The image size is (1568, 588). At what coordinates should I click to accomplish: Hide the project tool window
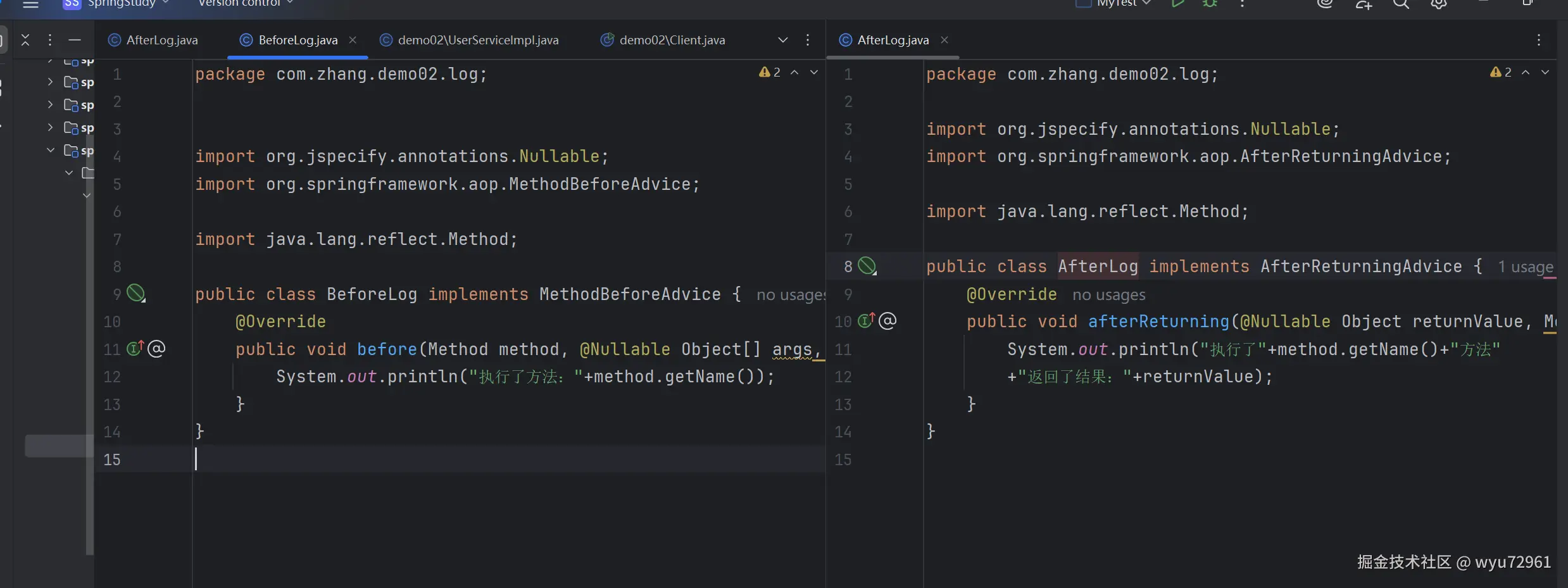pos(75,40)
